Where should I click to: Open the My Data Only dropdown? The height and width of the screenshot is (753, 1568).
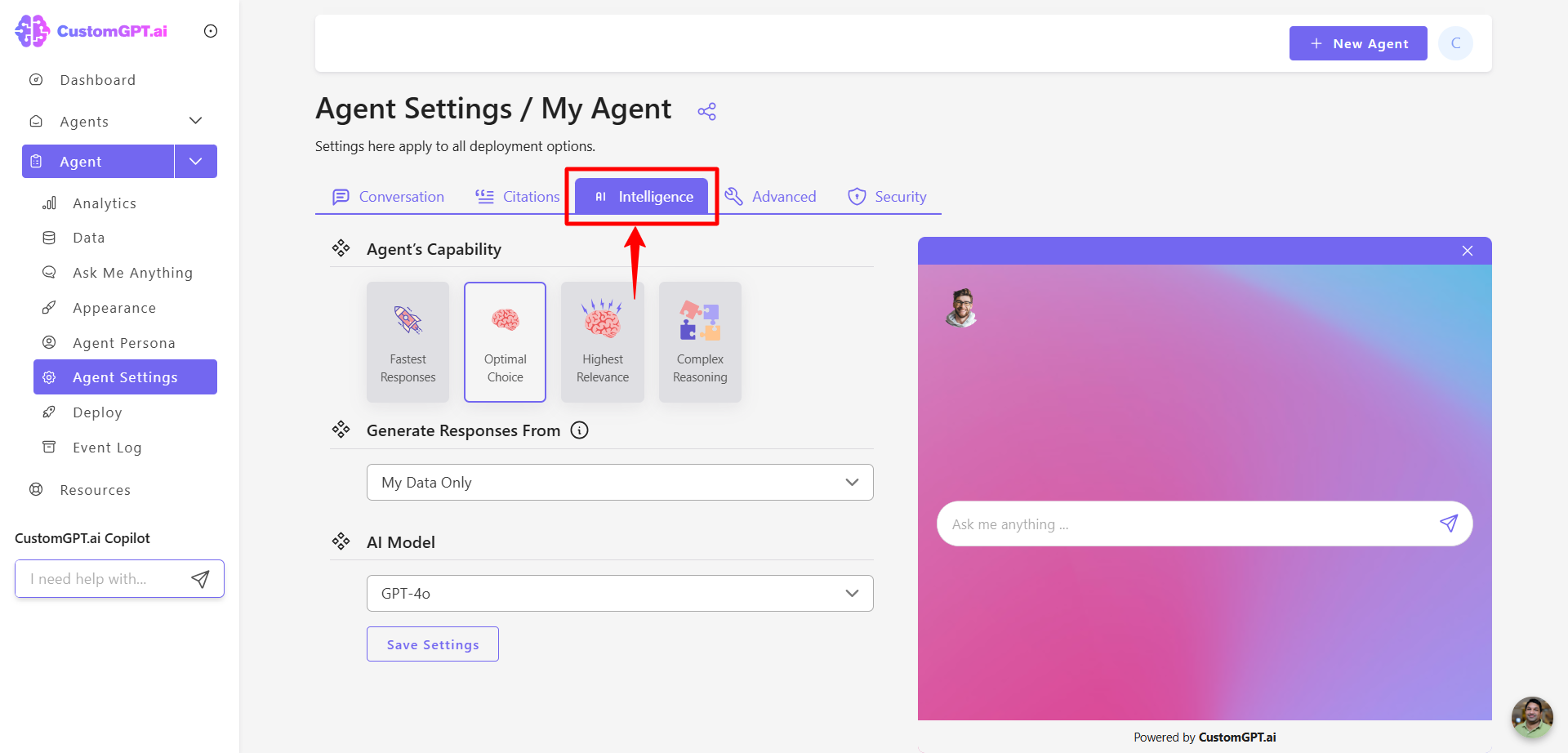coord(620,483)
